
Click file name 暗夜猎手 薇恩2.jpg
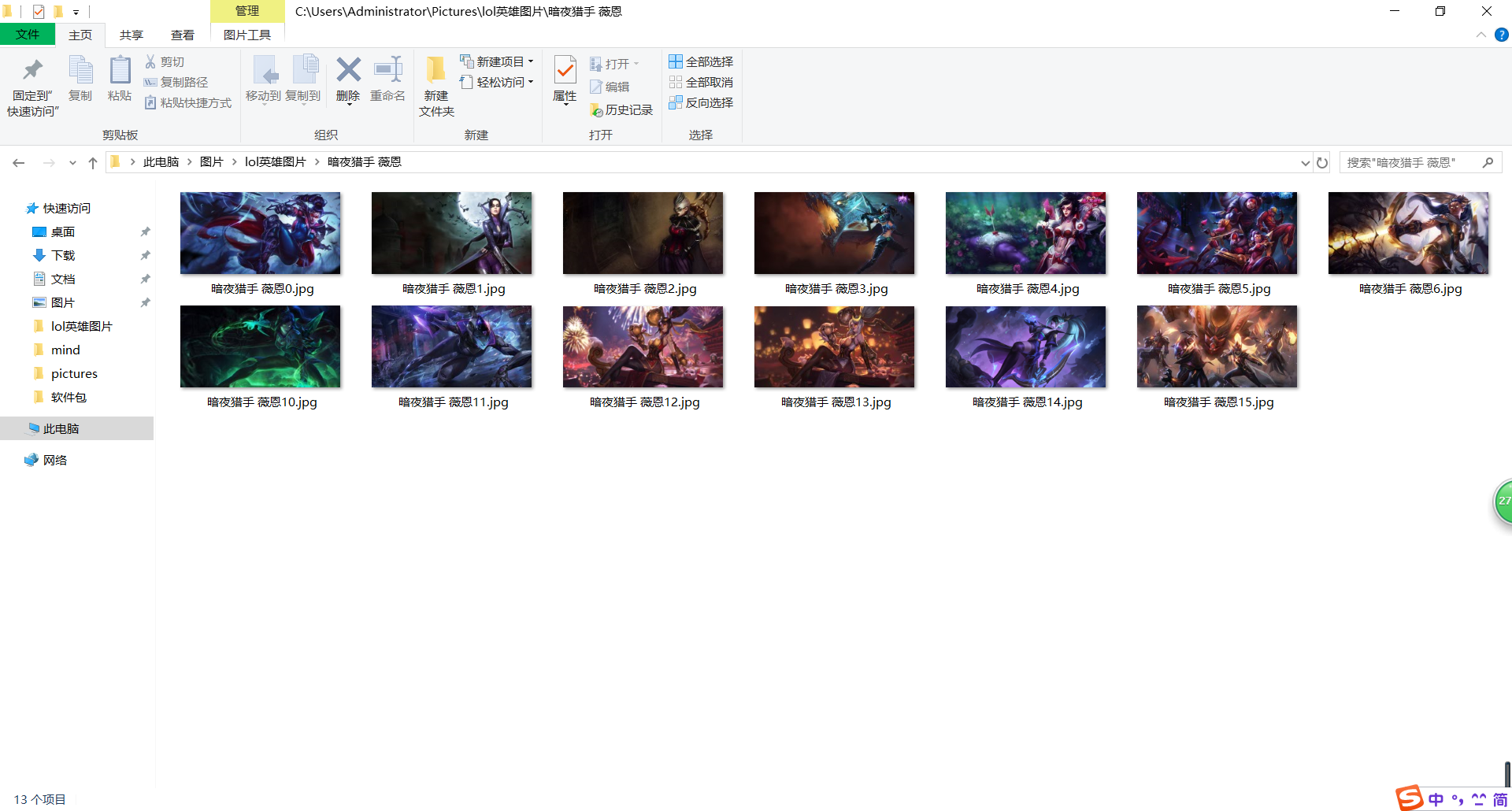[645, 288]
